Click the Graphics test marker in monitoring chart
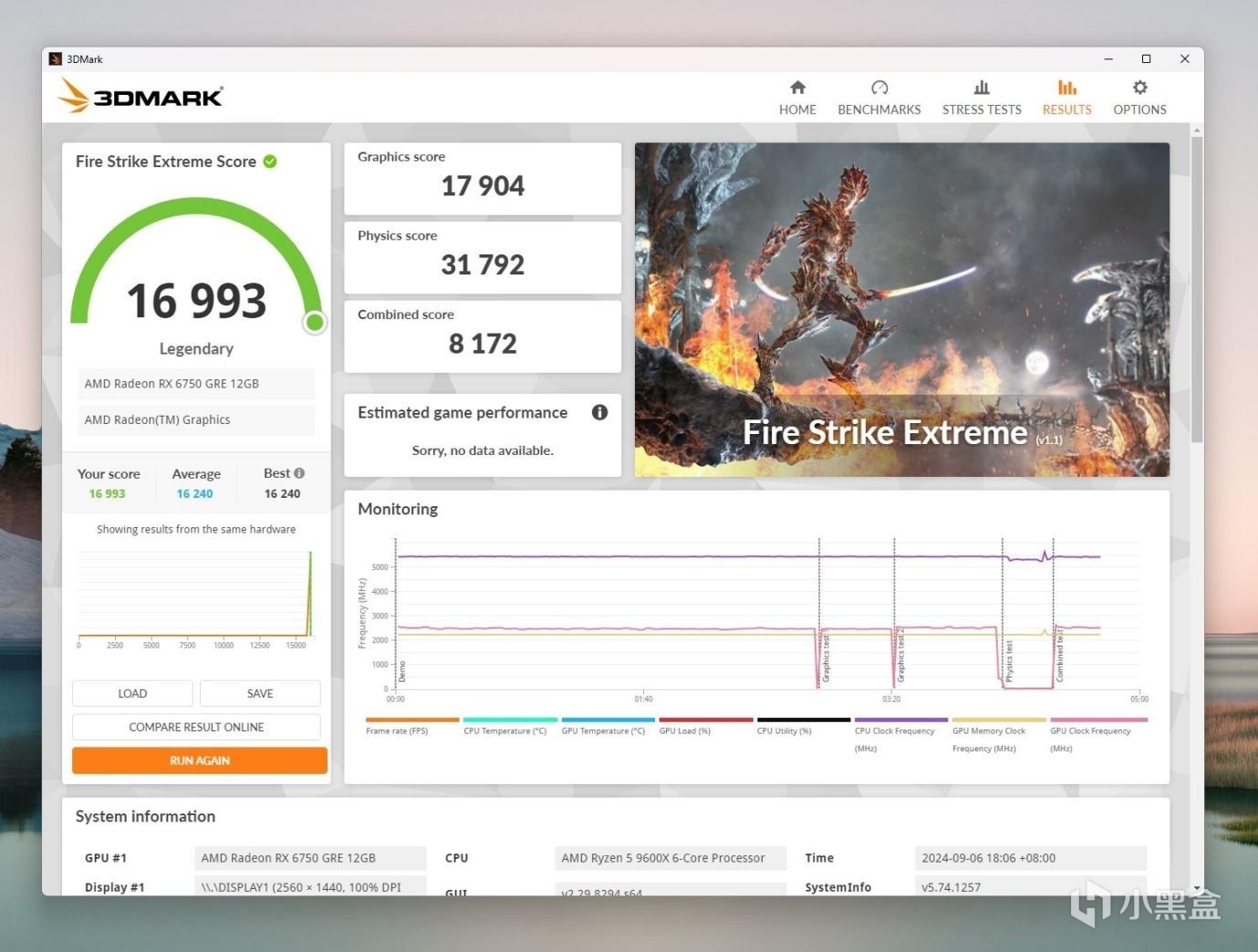Image resolution: width=1258 pixels, height=952 pixels. pos(826,658)
